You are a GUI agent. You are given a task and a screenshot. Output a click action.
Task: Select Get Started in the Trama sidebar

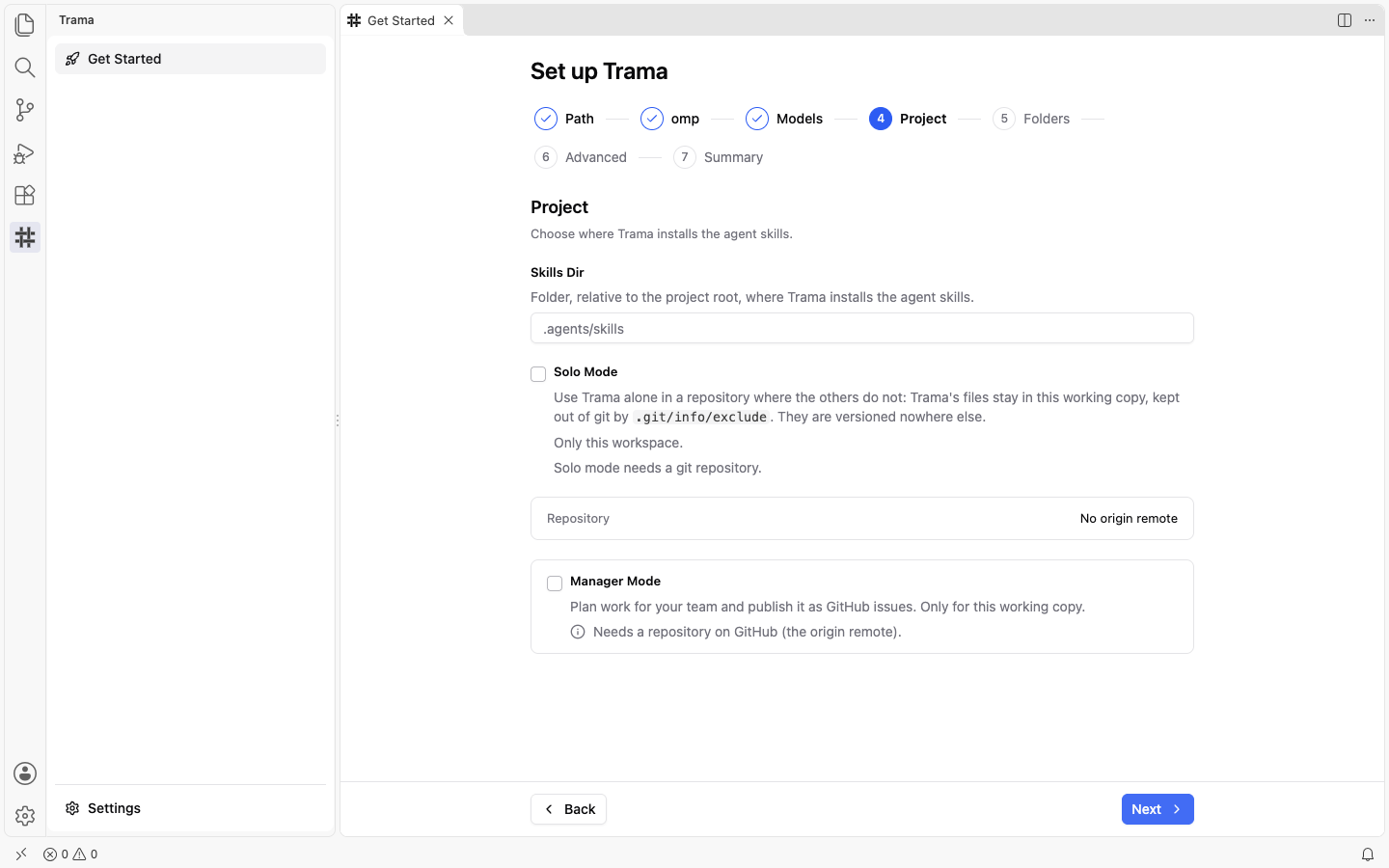pyautogui.click(x=190, y=59)
